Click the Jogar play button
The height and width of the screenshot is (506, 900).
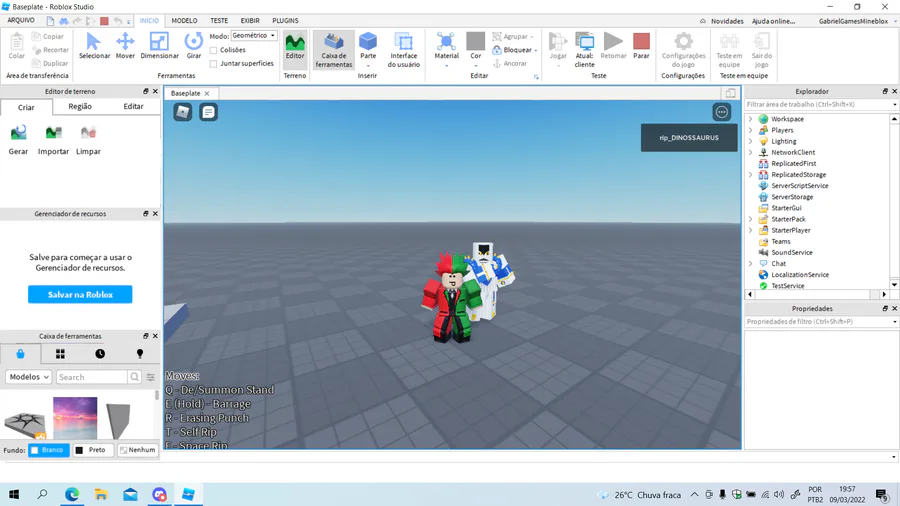click(558, 46)
